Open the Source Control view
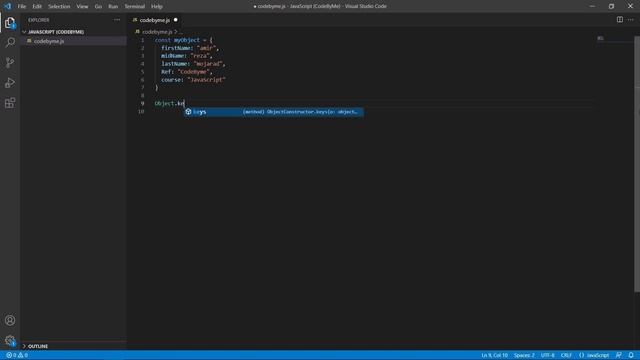Screen dimensions: 640x360 pyautogui.click(x=10, y=62)
